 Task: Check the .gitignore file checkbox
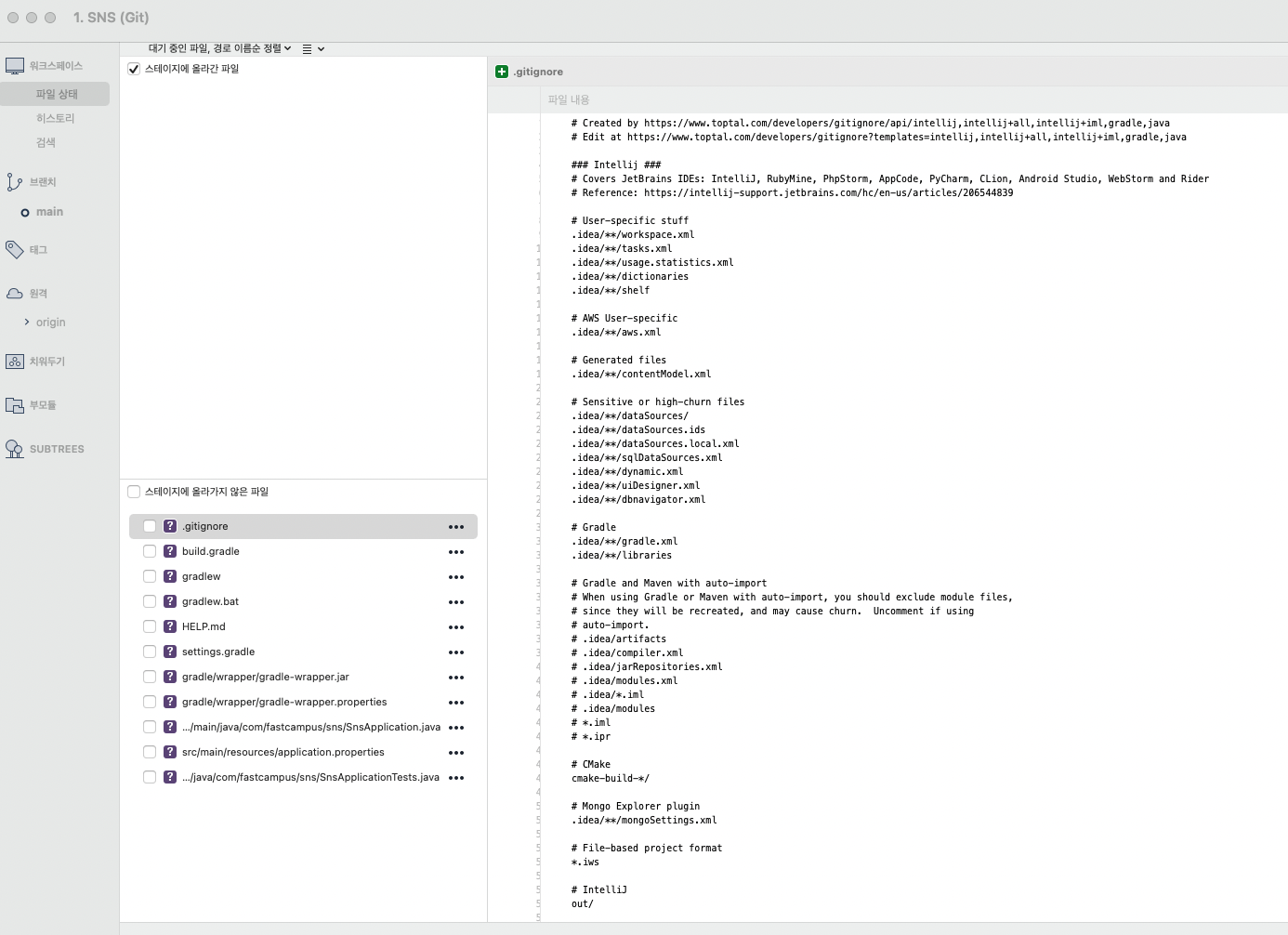150,526
